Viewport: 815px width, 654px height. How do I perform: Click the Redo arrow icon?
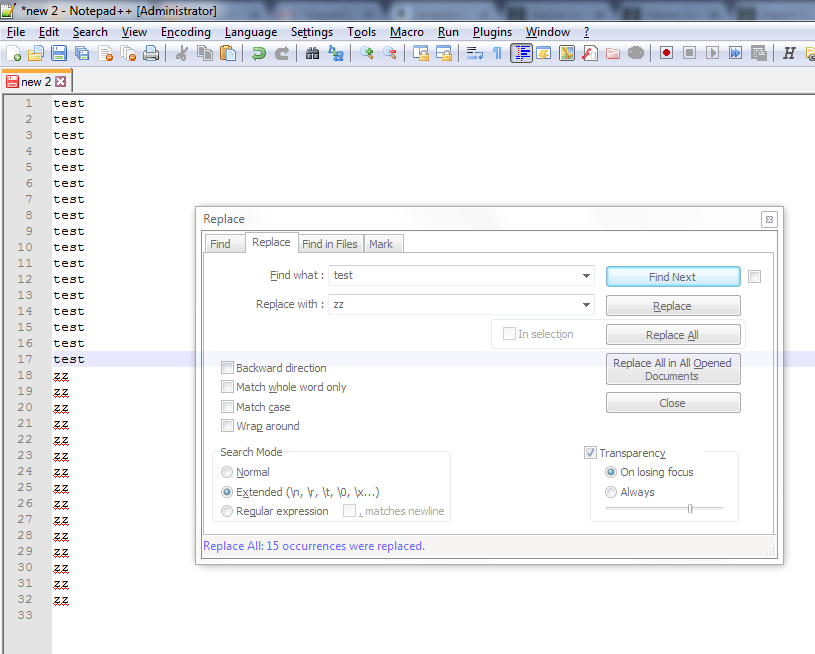[x=282, y=53]
